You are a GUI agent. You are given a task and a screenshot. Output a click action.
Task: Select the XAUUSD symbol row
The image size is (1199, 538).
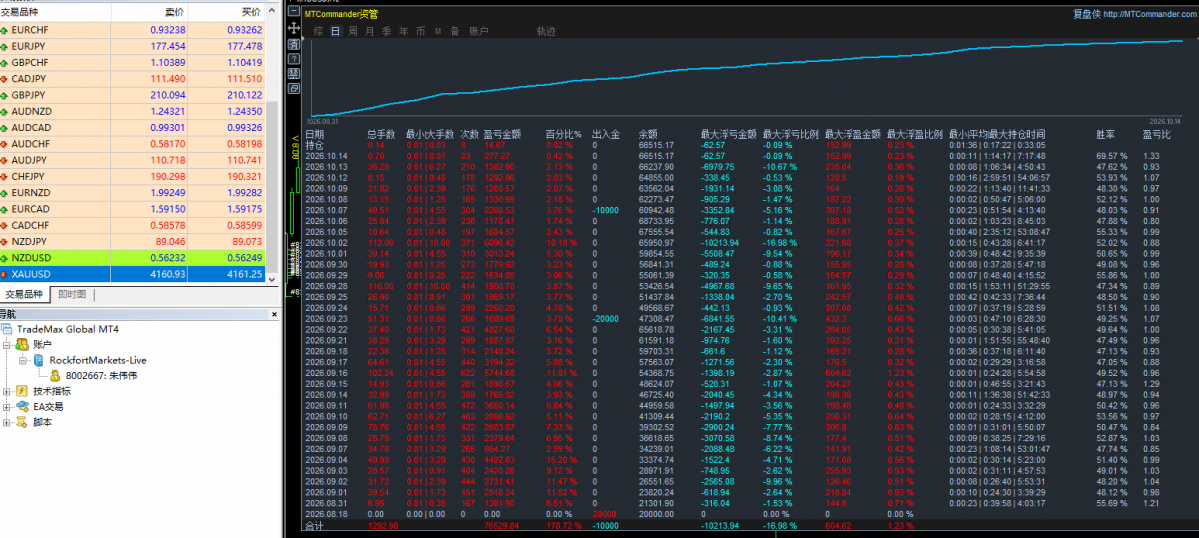(x=132, y=274)
